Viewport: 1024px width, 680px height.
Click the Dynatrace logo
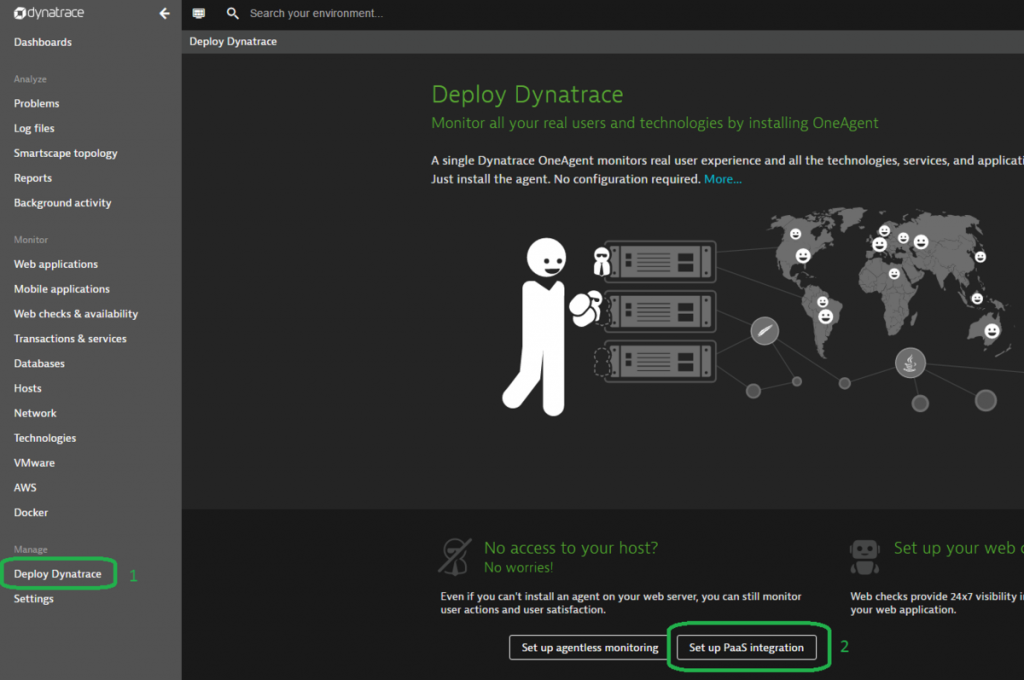49,12
